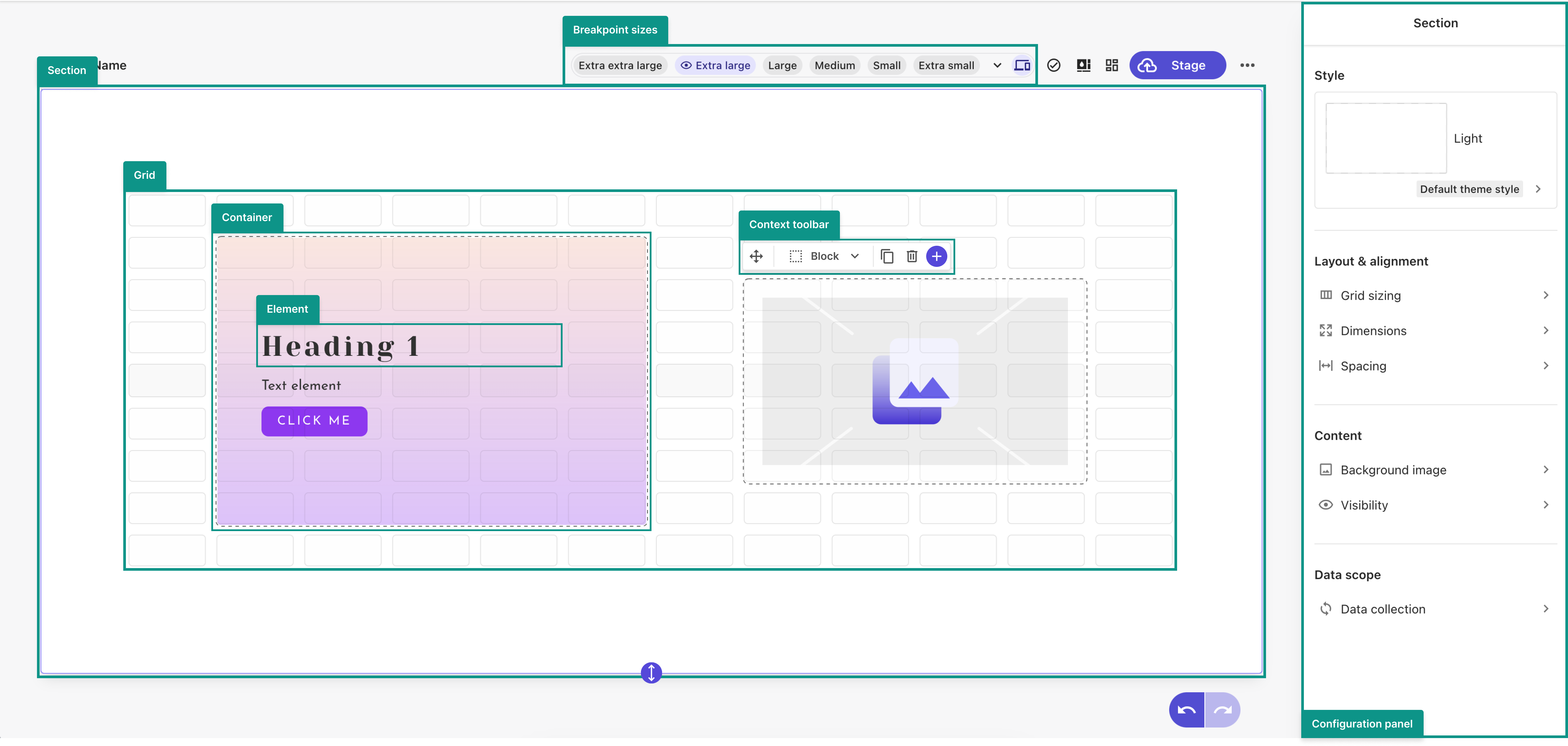Switch to the Large breakpoint
1568x746 pixels.
[782, 65]
